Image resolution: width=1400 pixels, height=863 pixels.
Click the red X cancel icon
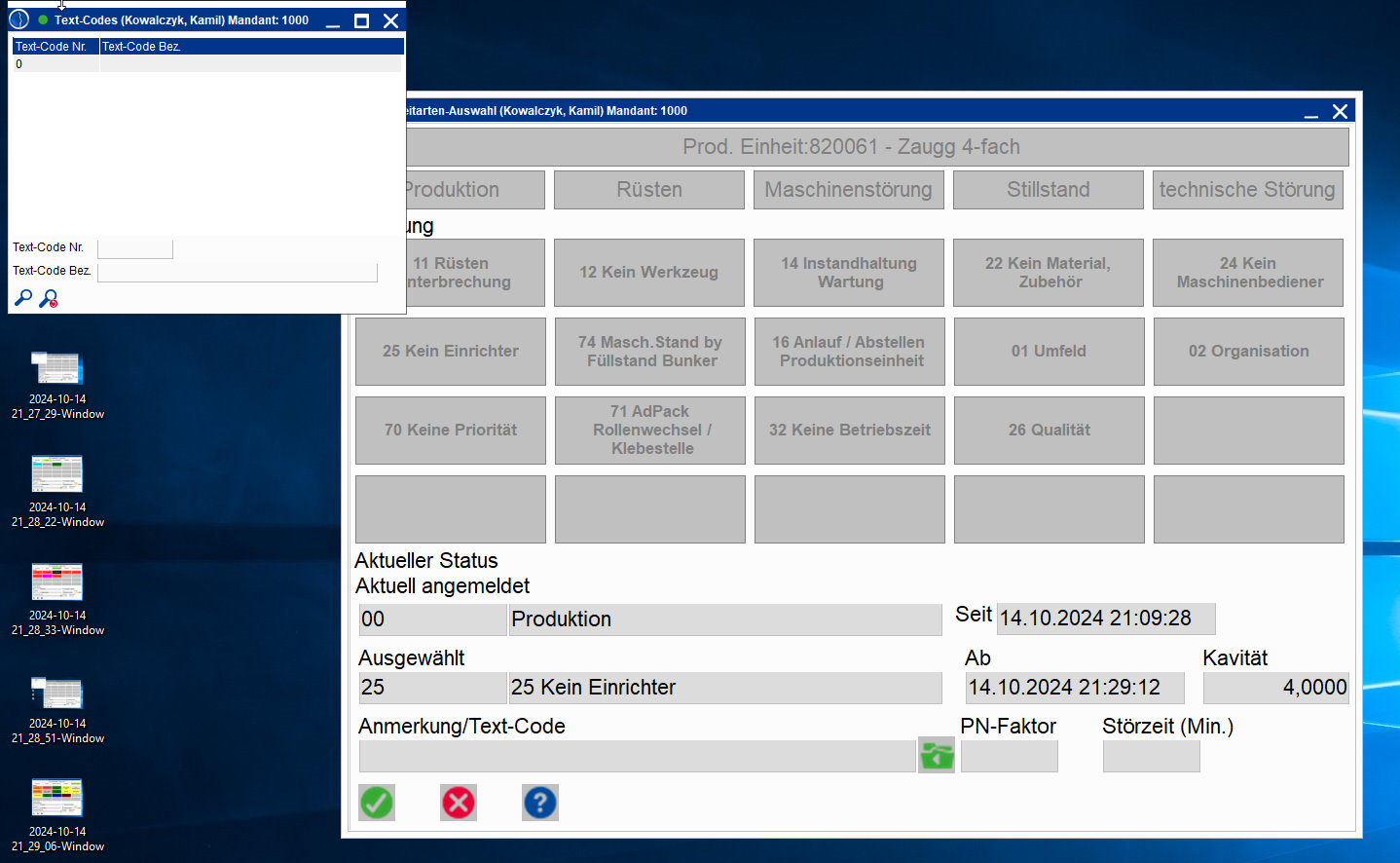click(x=459, y=803)
